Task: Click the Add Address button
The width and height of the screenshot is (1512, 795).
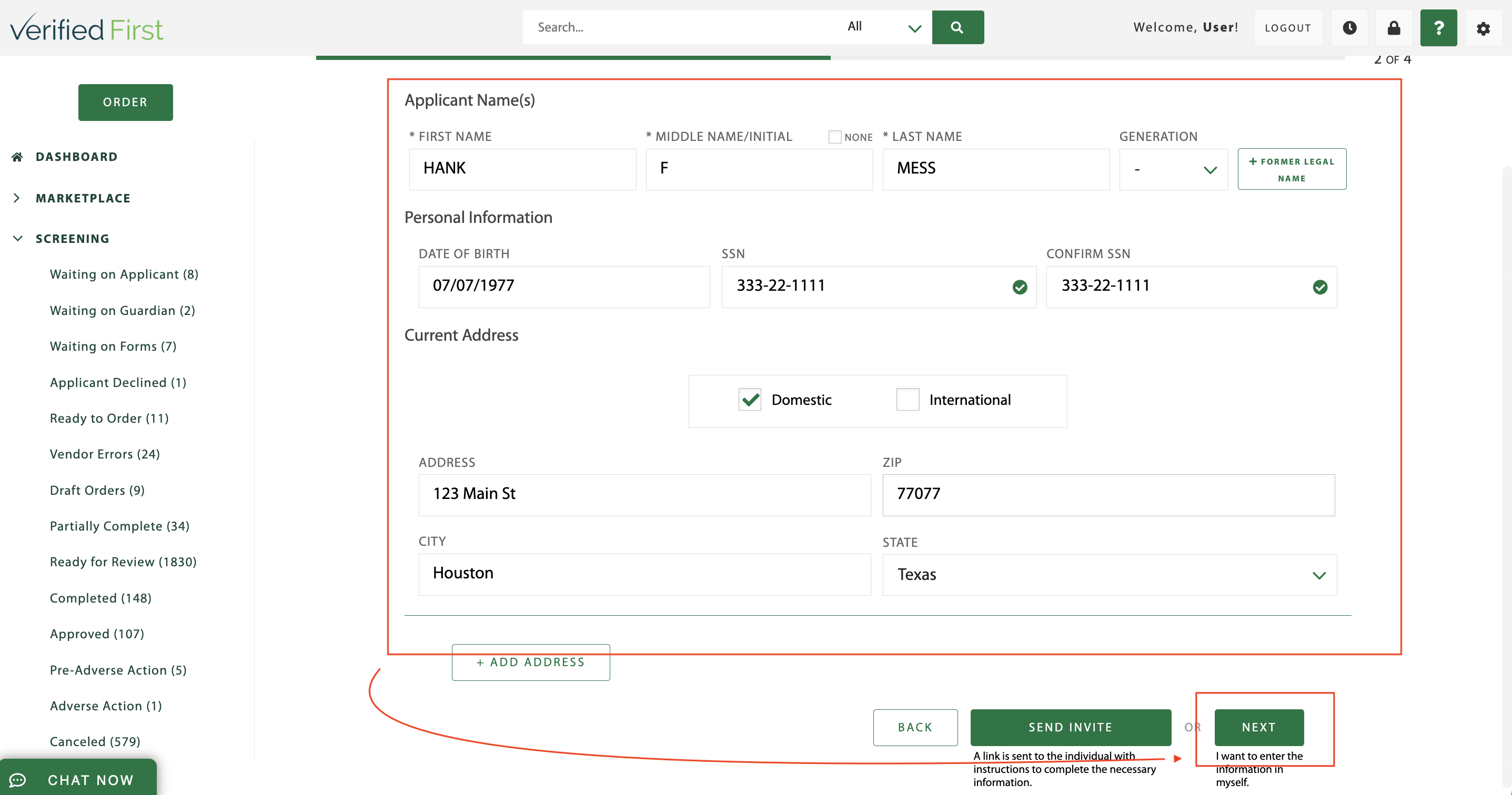Action: click(531, 662)
